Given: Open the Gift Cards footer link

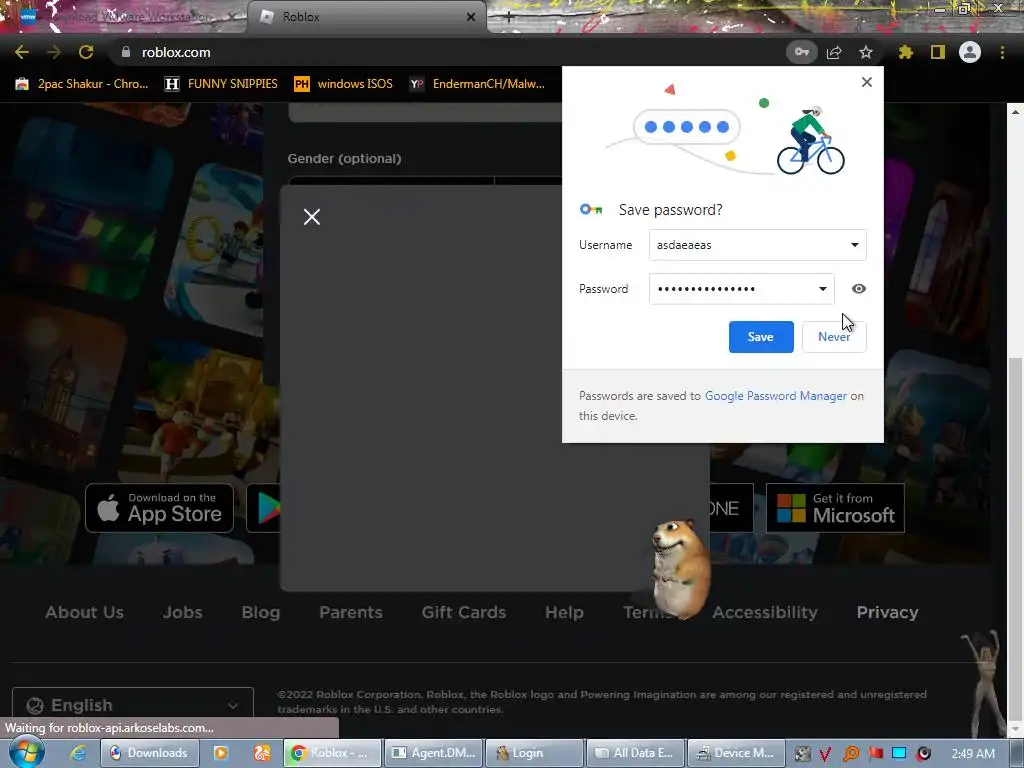Looking at the screenshot, I should tap(464, 612).
